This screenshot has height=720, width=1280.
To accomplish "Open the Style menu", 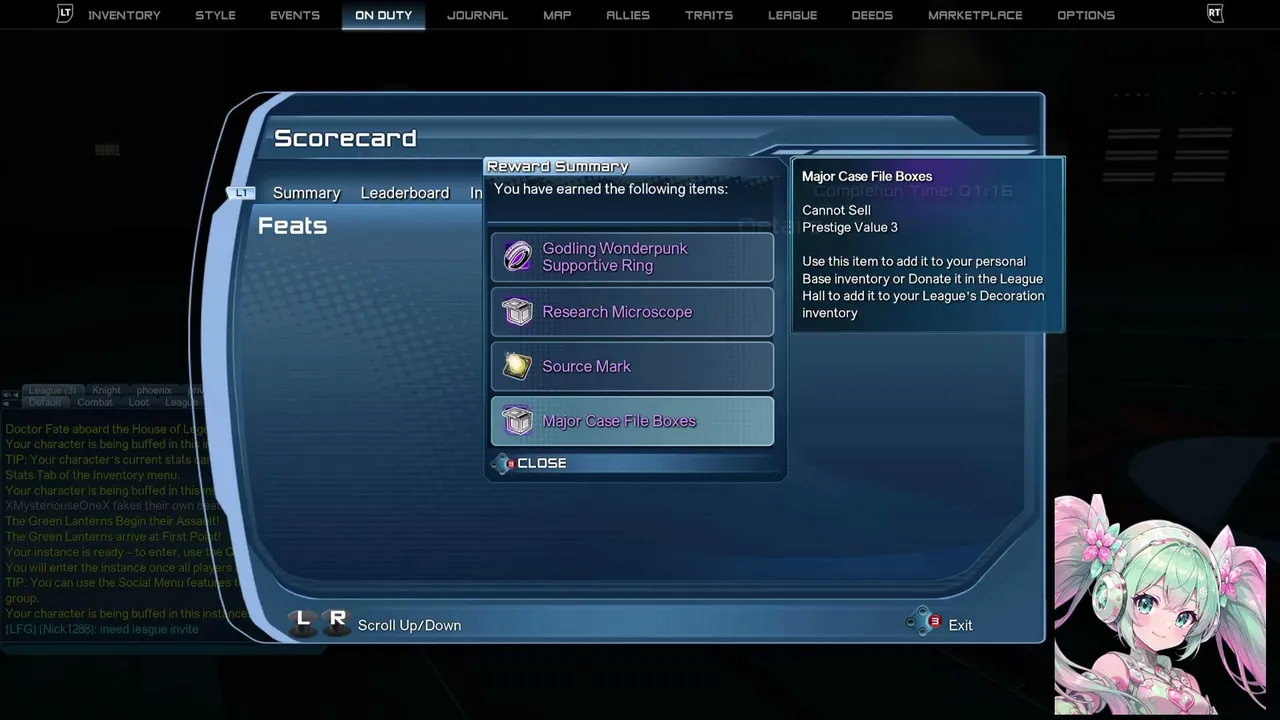I will tap(215, 15).
